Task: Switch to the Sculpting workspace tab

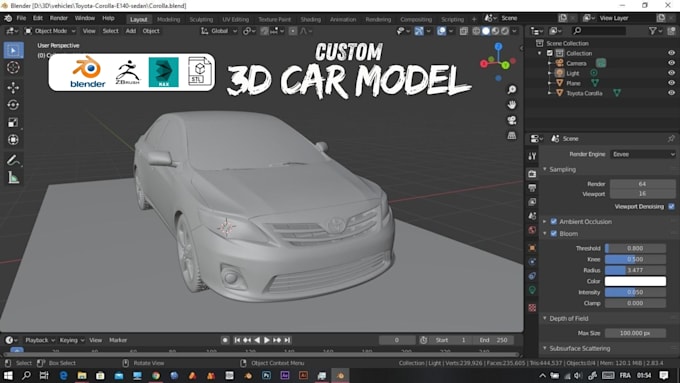Action: 201,20
